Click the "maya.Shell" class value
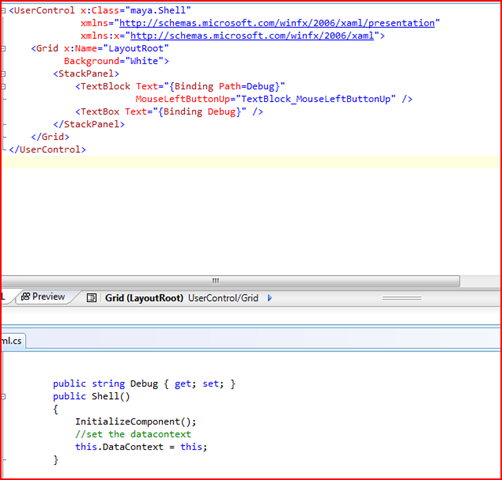This screenshot has height=480, width=502. pos(158,10)
